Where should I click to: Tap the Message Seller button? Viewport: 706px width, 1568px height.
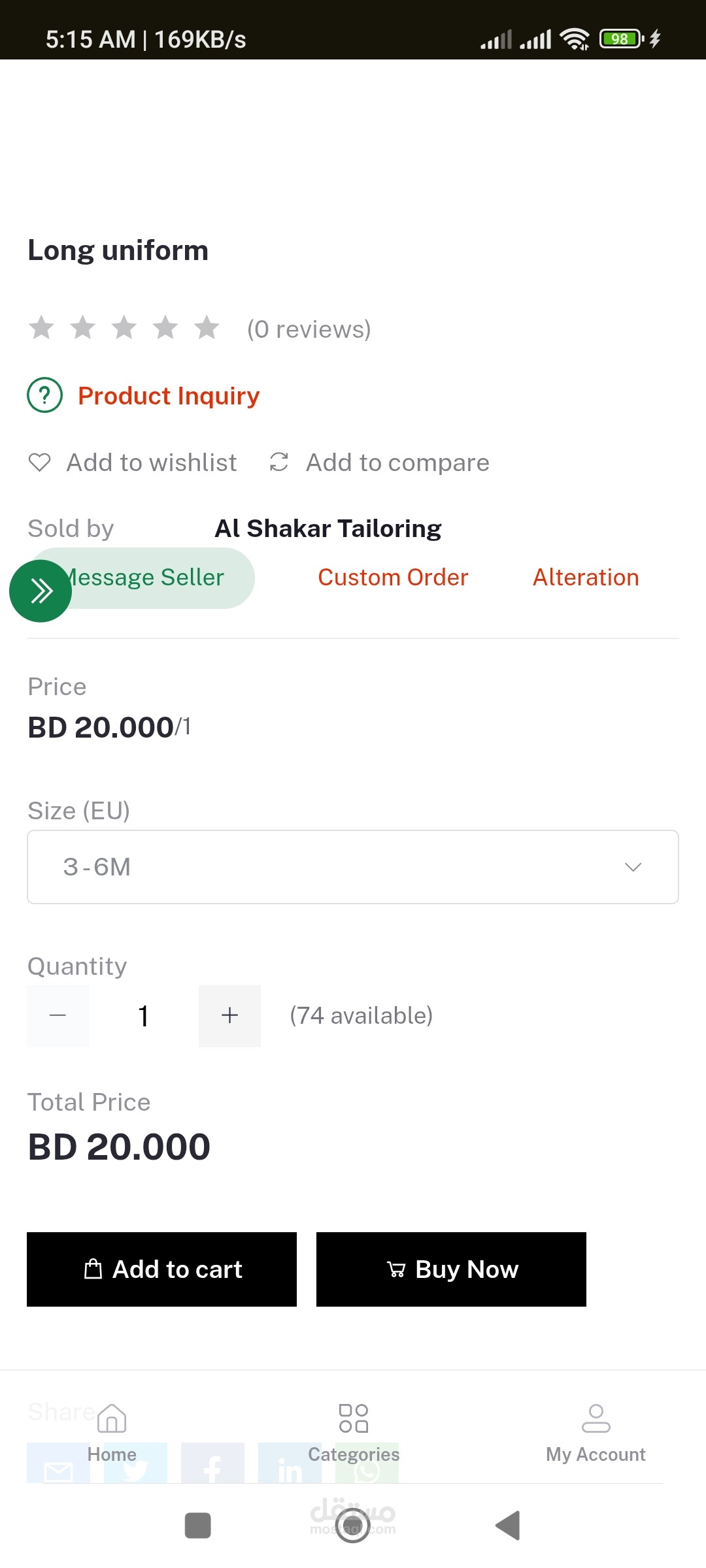tap(157, 578)
